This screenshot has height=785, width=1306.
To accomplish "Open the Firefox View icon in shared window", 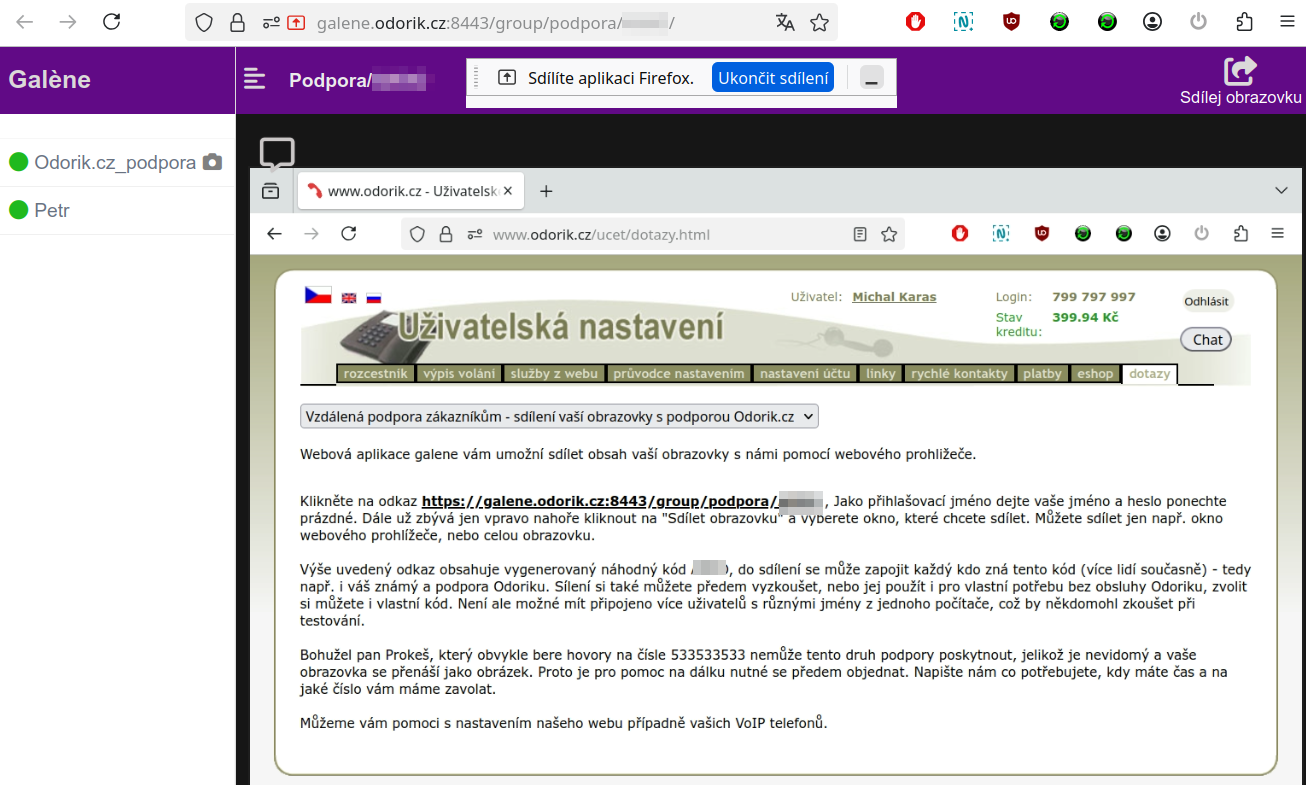I will 271,191.
